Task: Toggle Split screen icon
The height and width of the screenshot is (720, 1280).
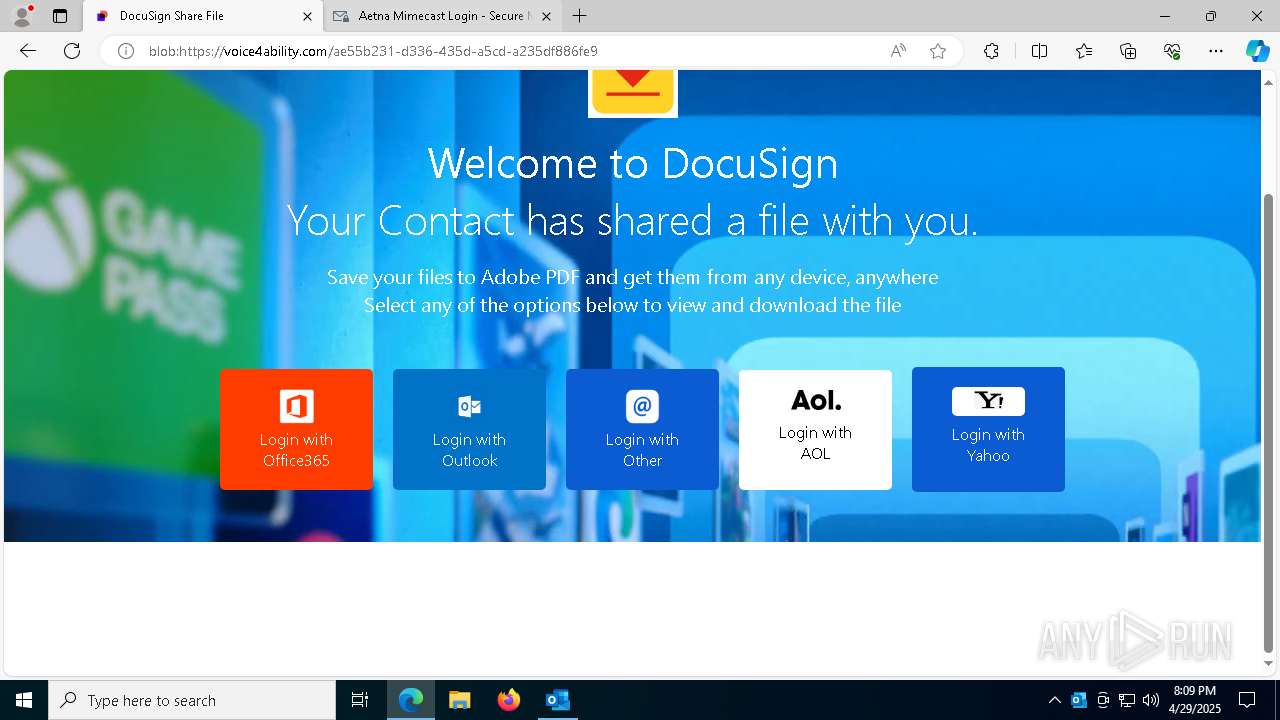Action: point(1039,51)
